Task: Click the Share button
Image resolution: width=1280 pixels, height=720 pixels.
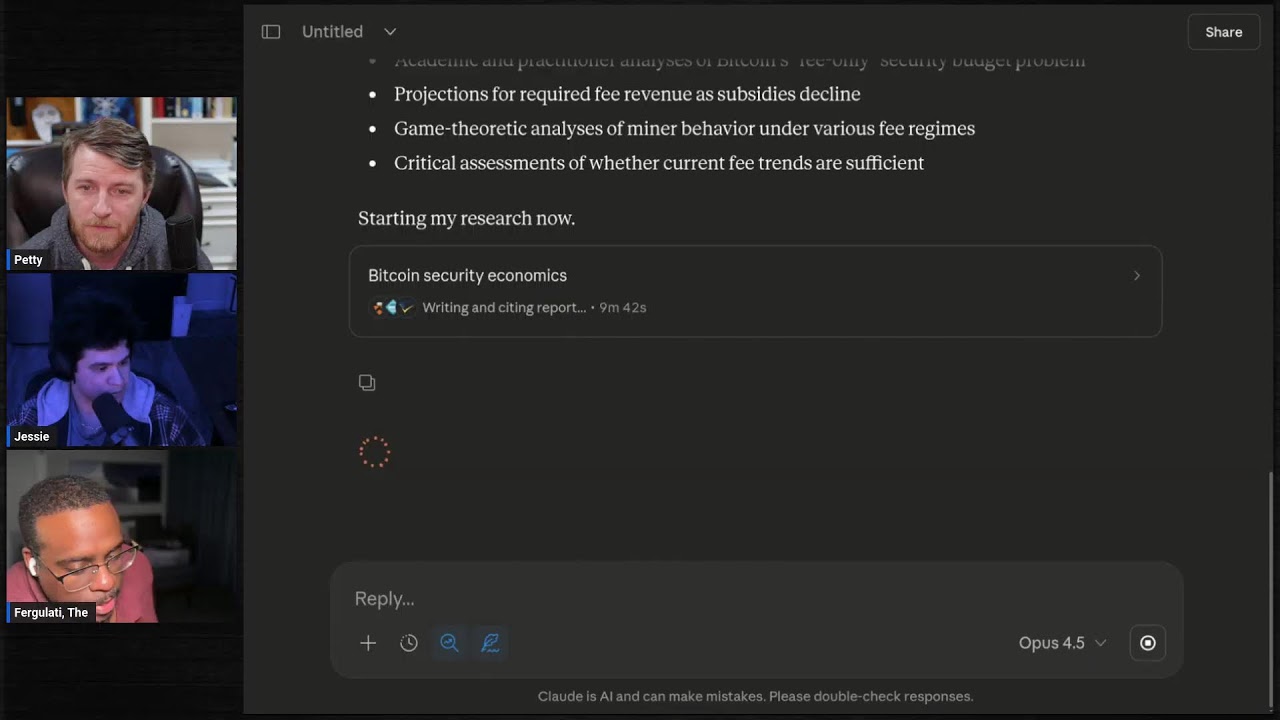Action: [1223, 32]
